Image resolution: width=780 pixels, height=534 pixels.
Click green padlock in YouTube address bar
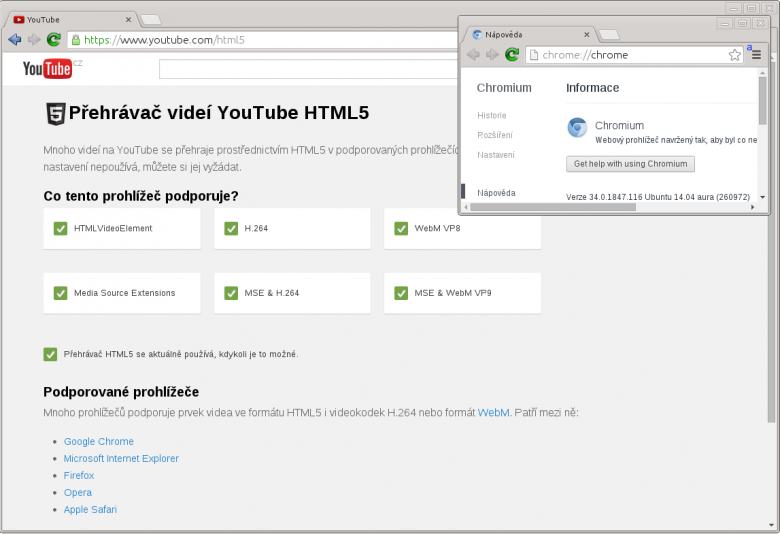[x=76, y=40]
